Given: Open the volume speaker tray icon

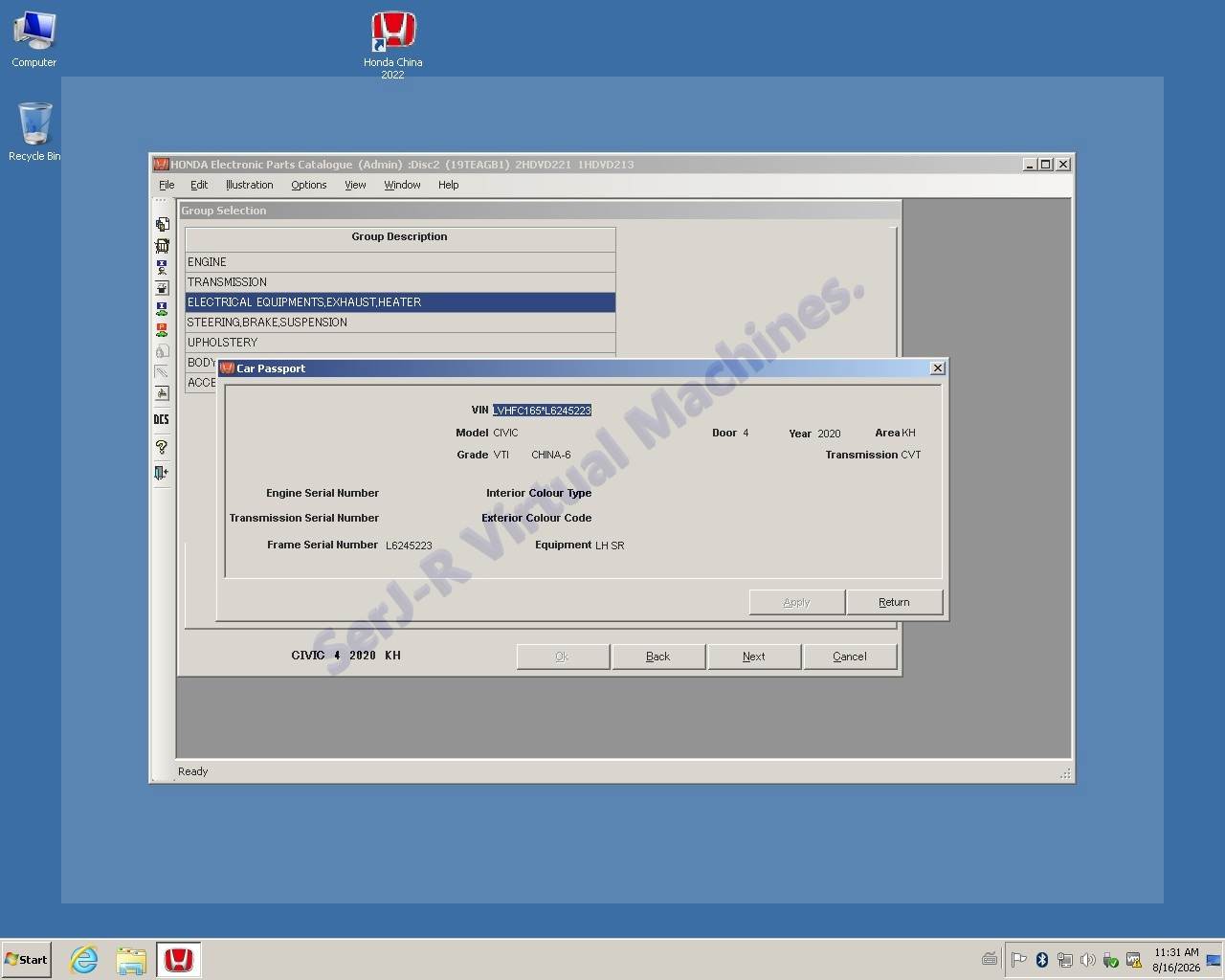Looking at the screenshot, I should coord(1088,959).
